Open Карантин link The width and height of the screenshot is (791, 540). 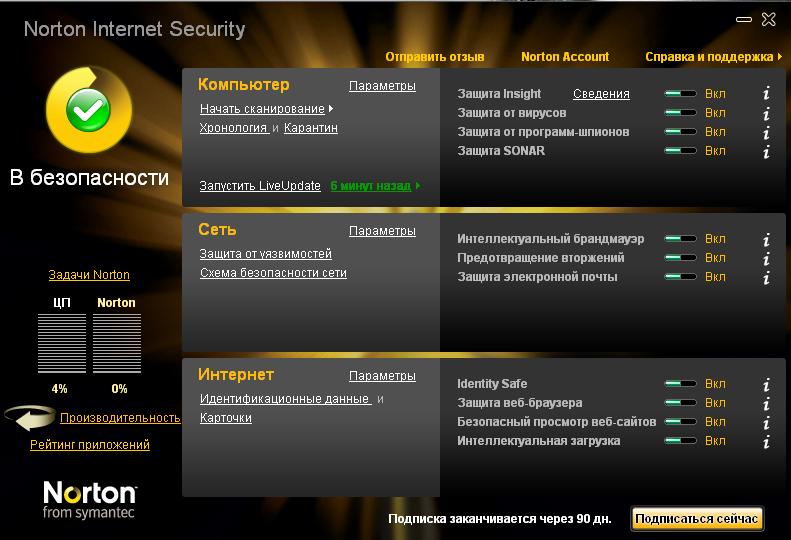click(311, 128)
